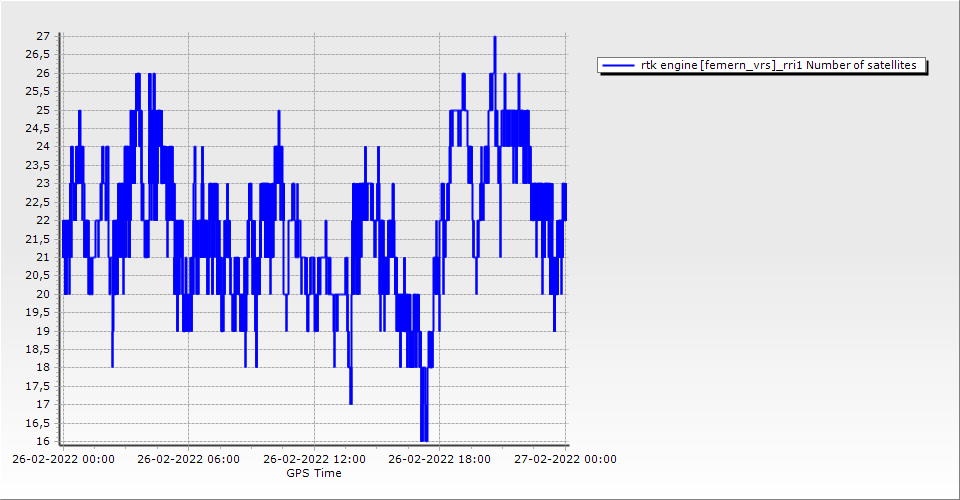Screen dimensions: 960x500
Task: Click the y-axis tick label 25
Action: pyautogui.click(x=43, y=110)
